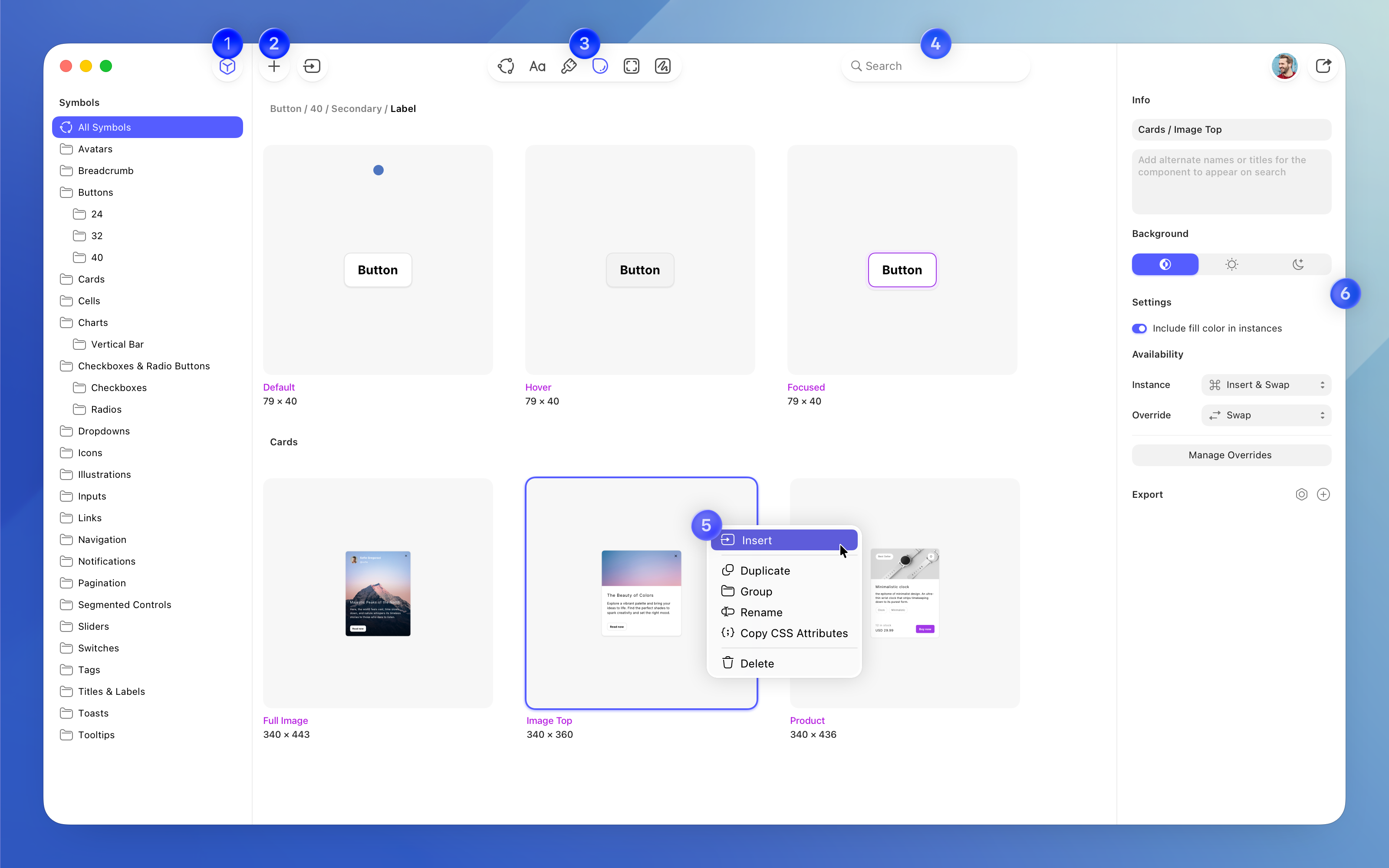The image size is (1389, 868).
Task: Click the Insert toolbar icon next to plus
Action: pos(312,66)
